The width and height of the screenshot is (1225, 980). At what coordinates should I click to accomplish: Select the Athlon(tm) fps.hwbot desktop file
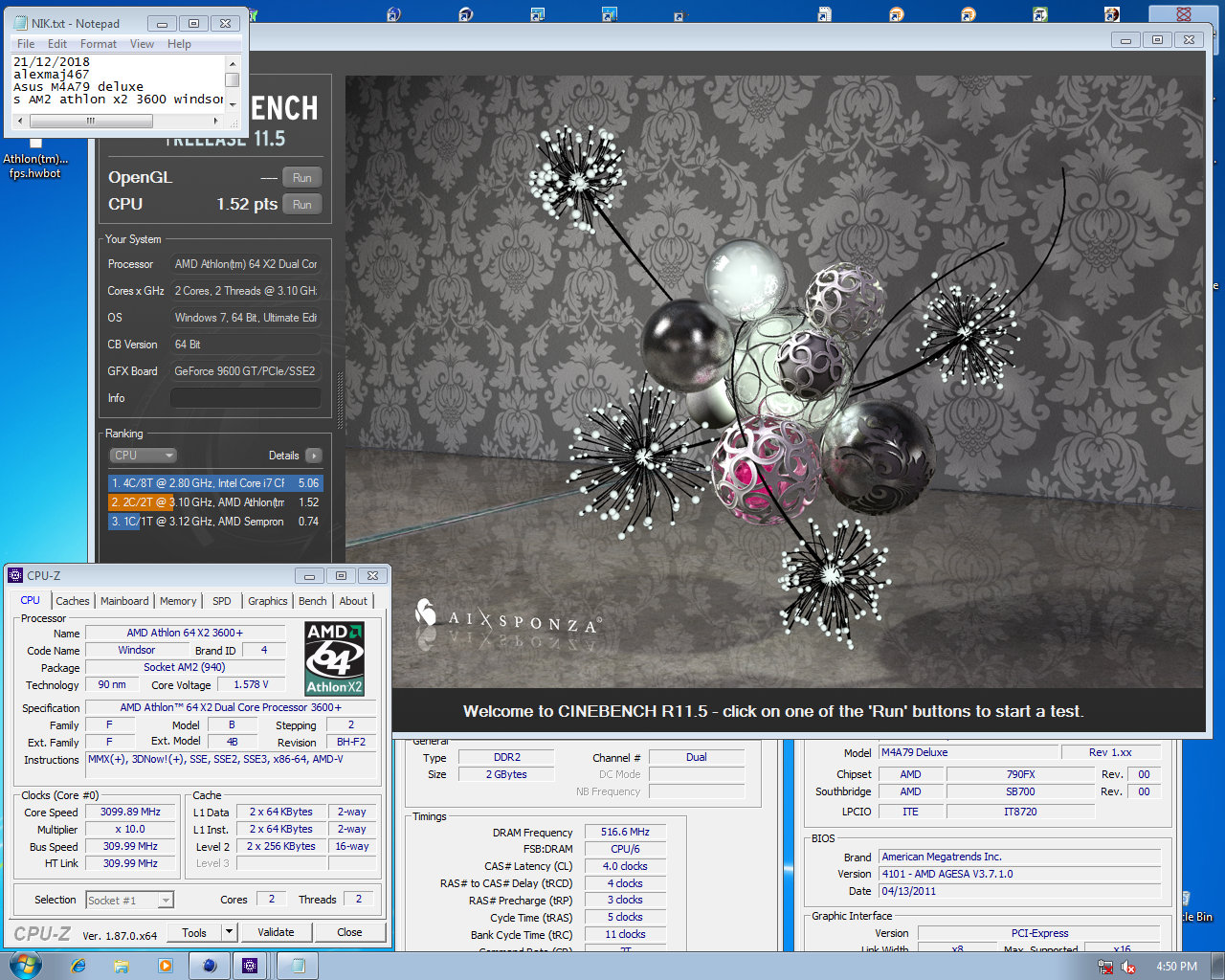[x=35, y=159]
